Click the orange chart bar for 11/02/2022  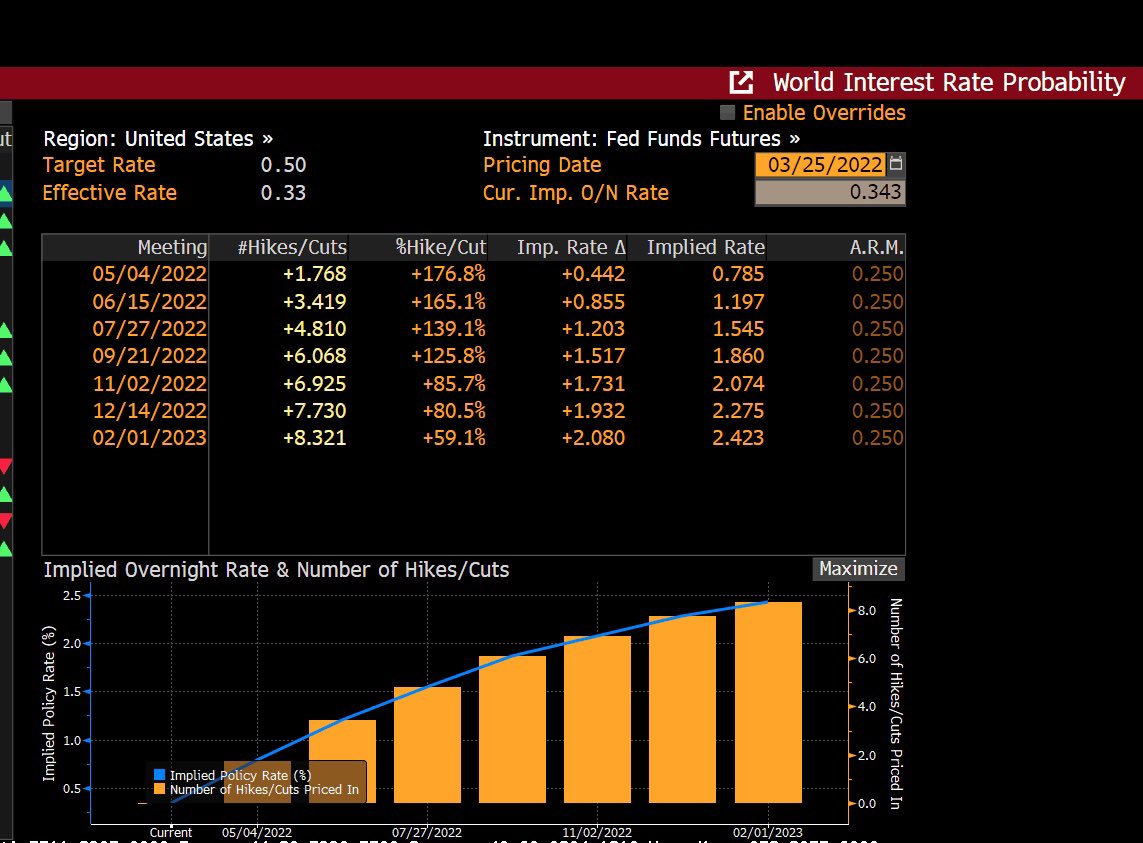[x=598, y=719]
